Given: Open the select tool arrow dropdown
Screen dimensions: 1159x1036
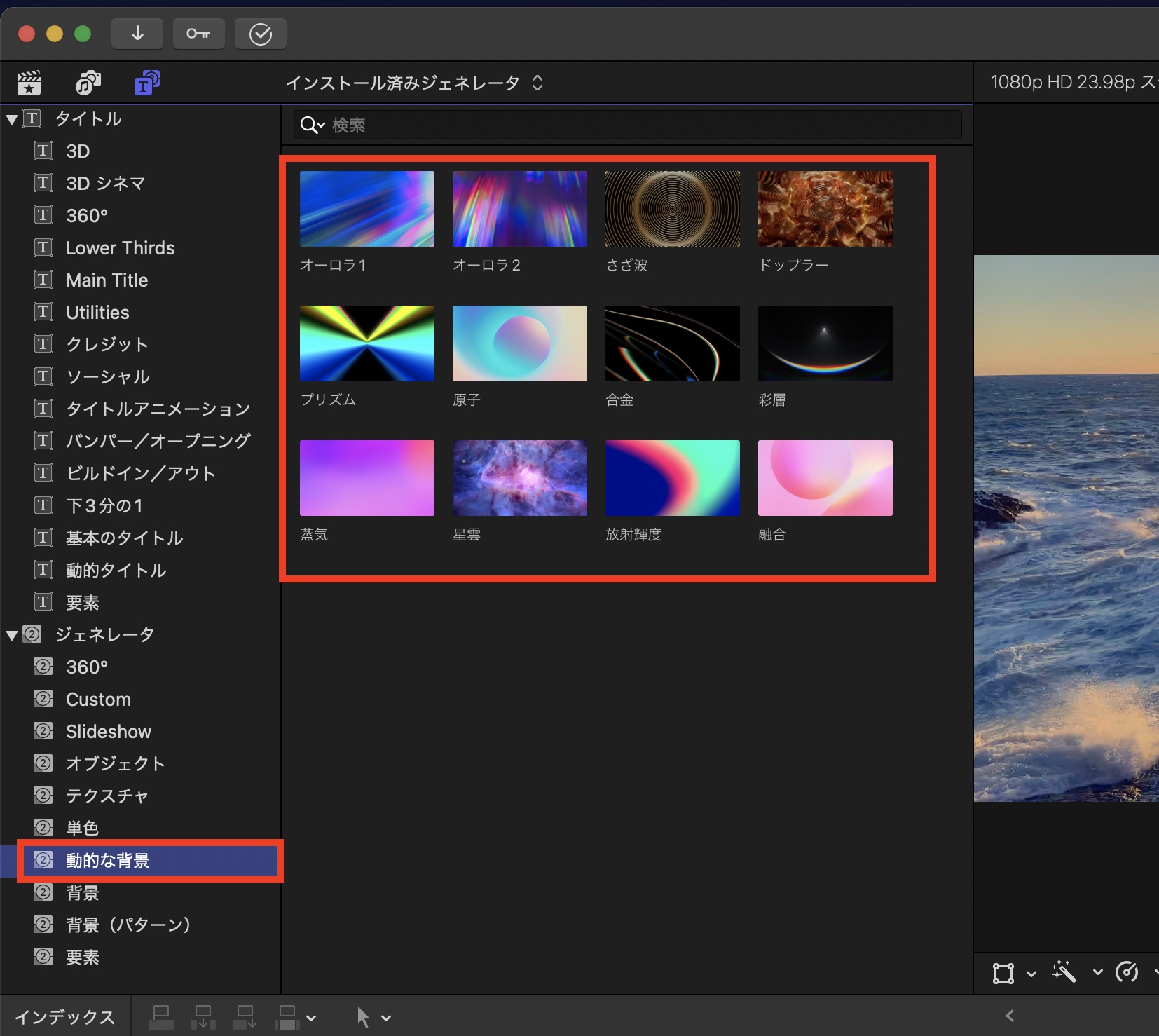Looking at the screenshot, I should coord(373,1017).
